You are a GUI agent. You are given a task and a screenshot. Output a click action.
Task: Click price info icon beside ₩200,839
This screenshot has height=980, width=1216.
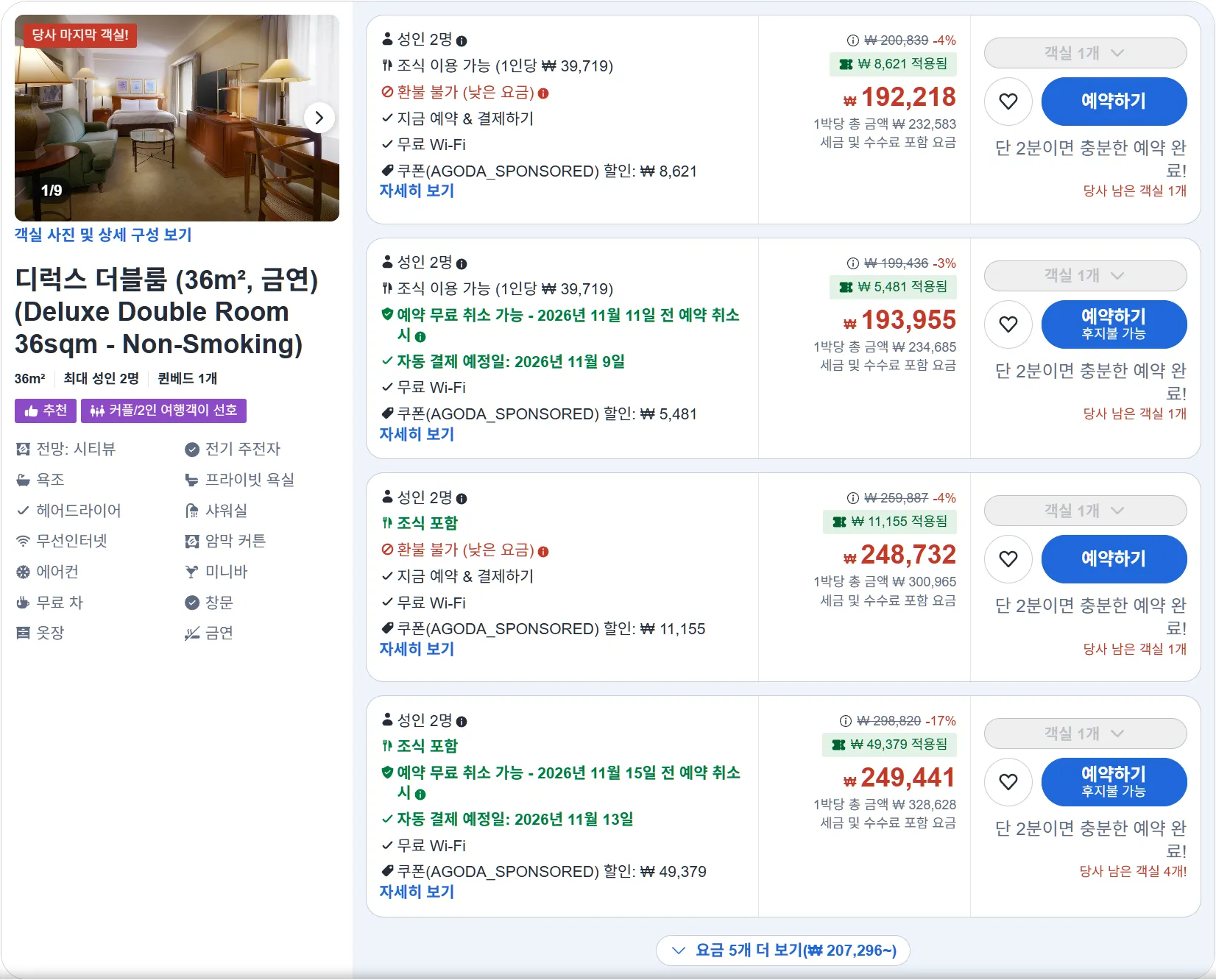[x=853, y=40]
